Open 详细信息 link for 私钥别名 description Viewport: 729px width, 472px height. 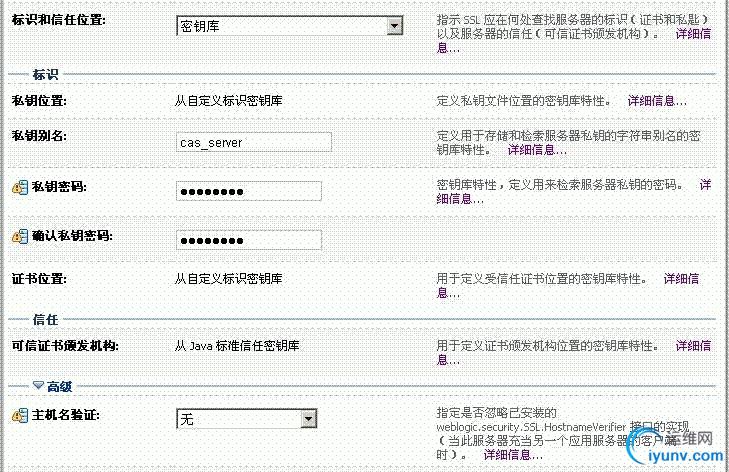537,150
